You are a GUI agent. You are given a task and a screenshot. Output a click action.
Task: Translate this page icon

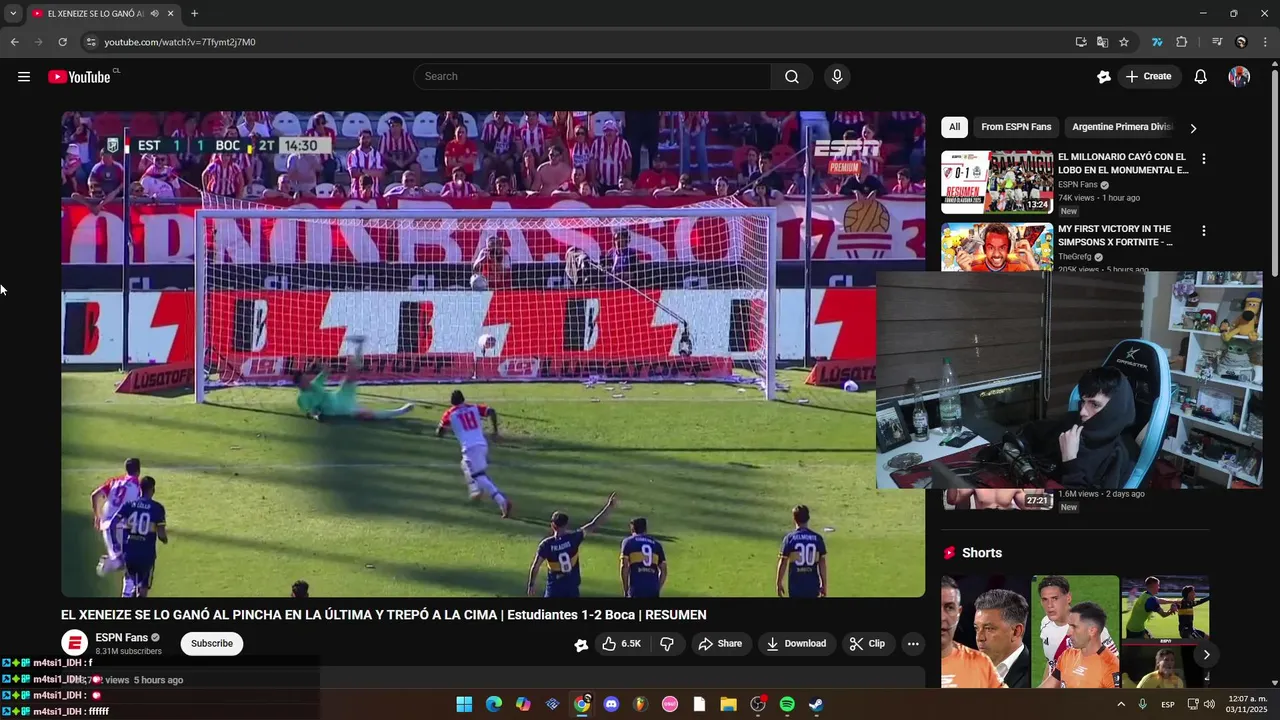pyautogui.click(x=1102, y=42)
